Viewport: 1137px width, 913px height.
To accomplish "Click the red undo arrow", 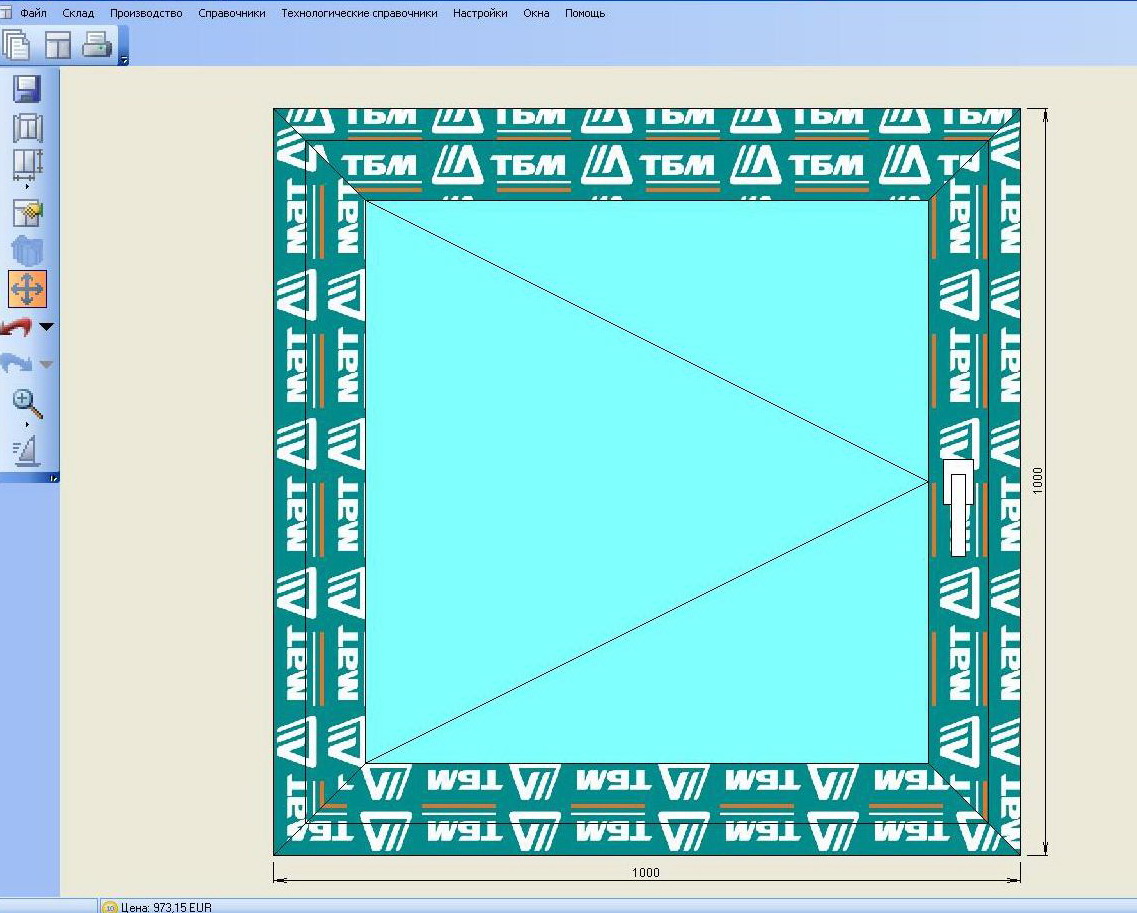I will point(16,327).
